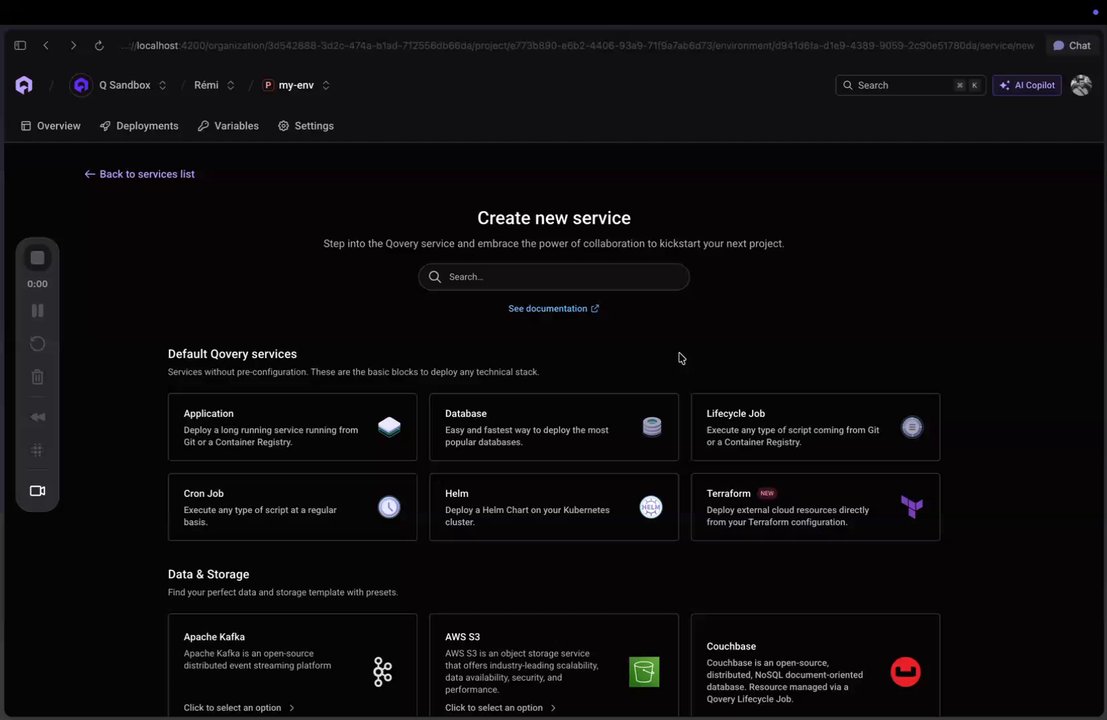Click the NEW badge next to Terraform
The width and height of the screenshot is (1107, 720).
point(767,493)
